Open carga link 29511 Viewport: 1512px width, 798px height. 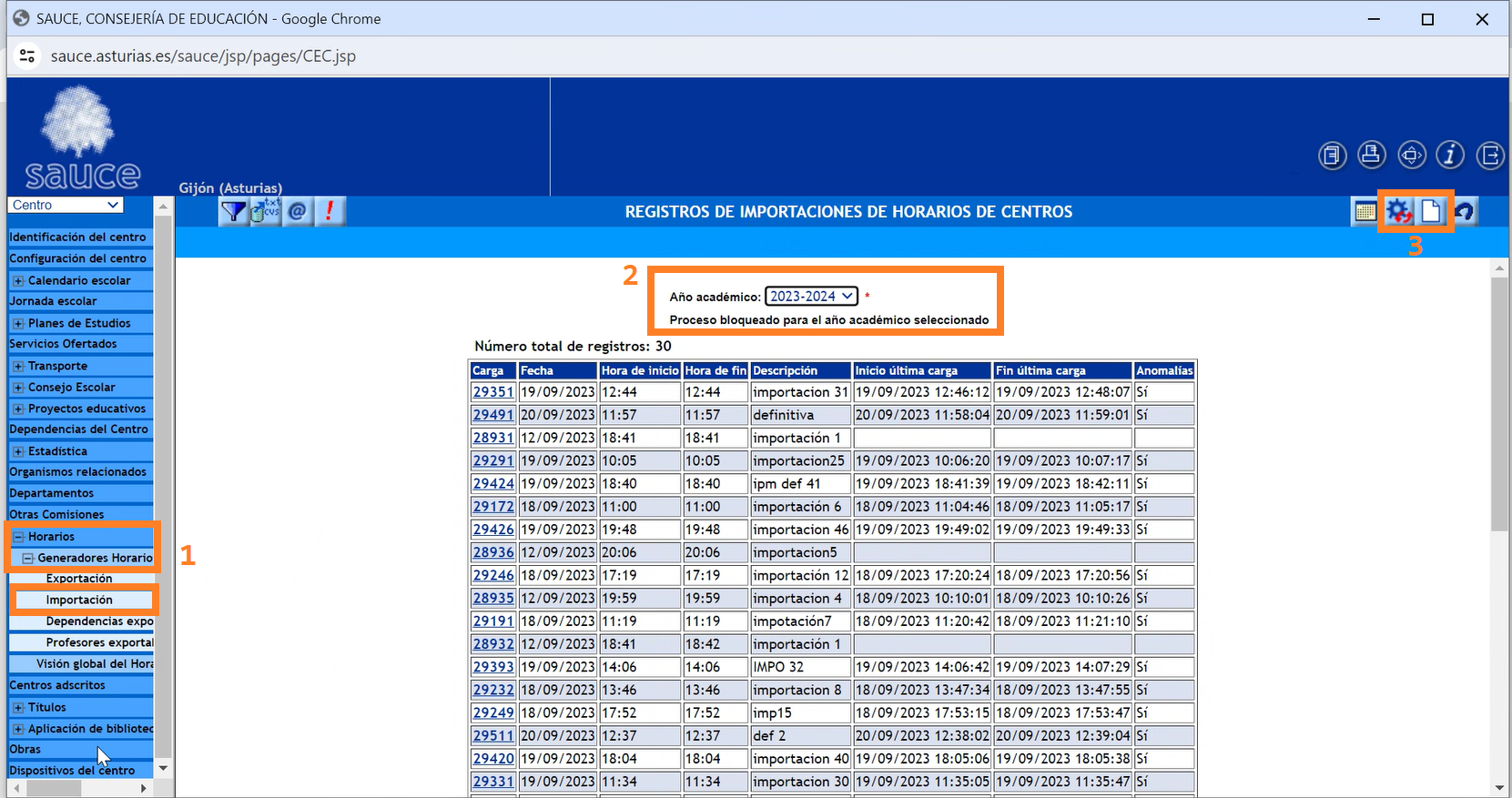[493, 736]
